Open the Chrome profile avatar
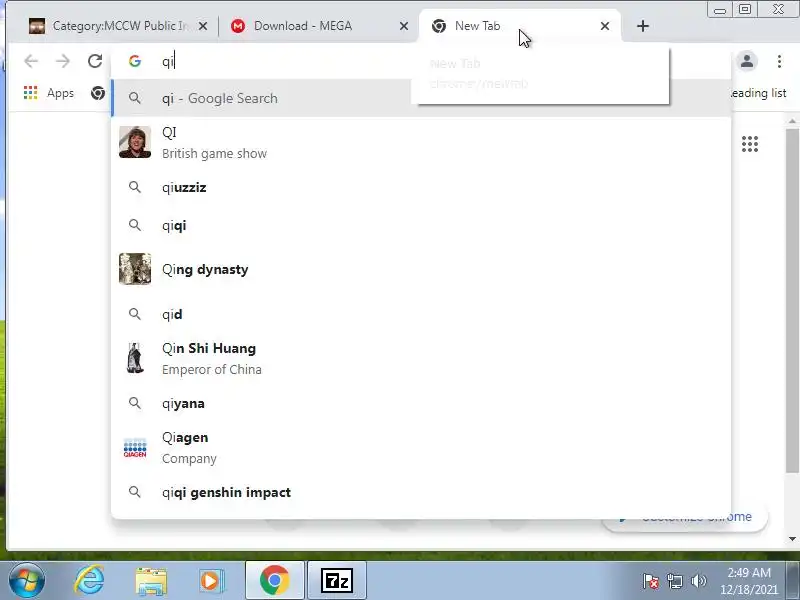The width and height of the screenshot is (800, 600). tap(747, 61)
